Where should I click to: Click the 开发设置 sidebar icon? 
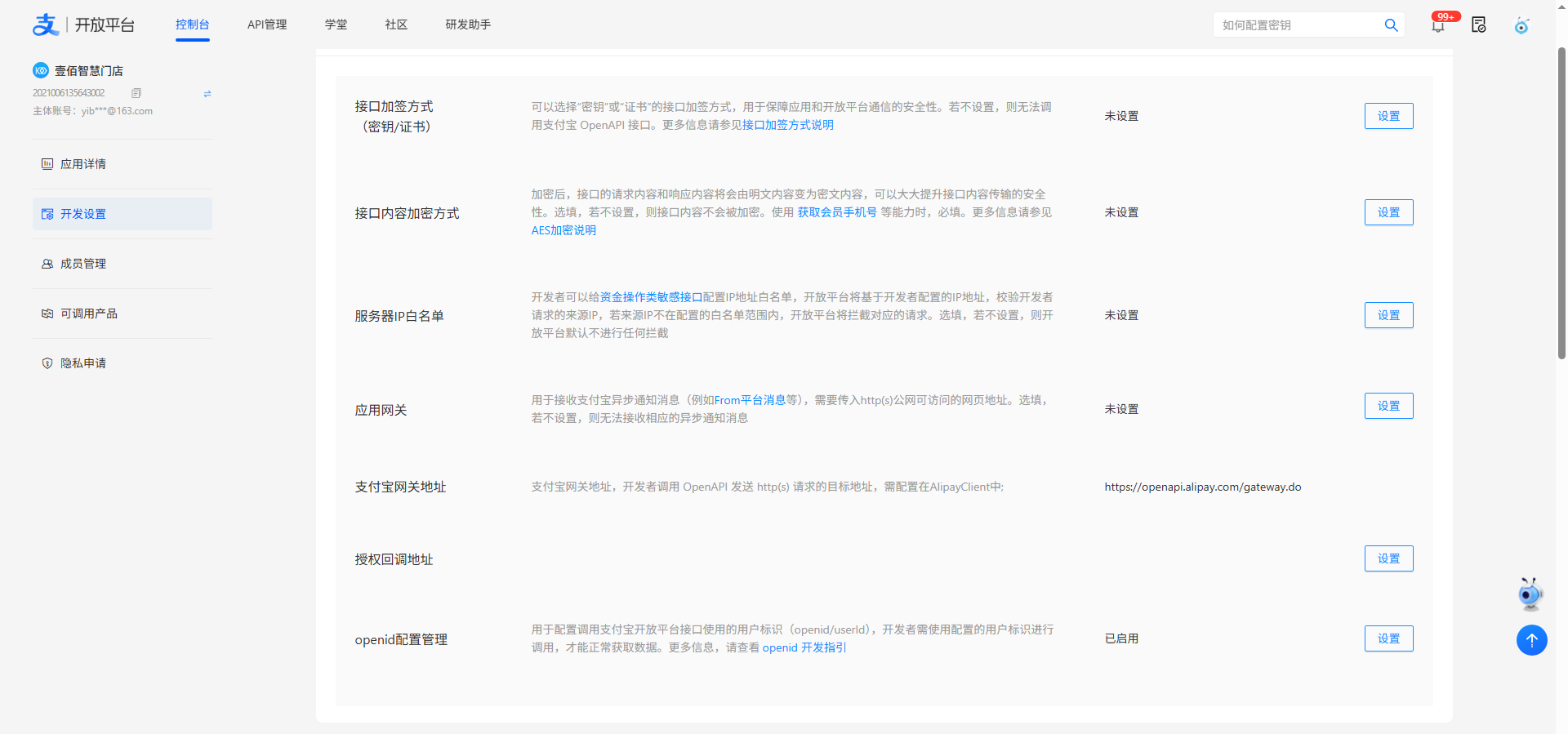[47, 214]
